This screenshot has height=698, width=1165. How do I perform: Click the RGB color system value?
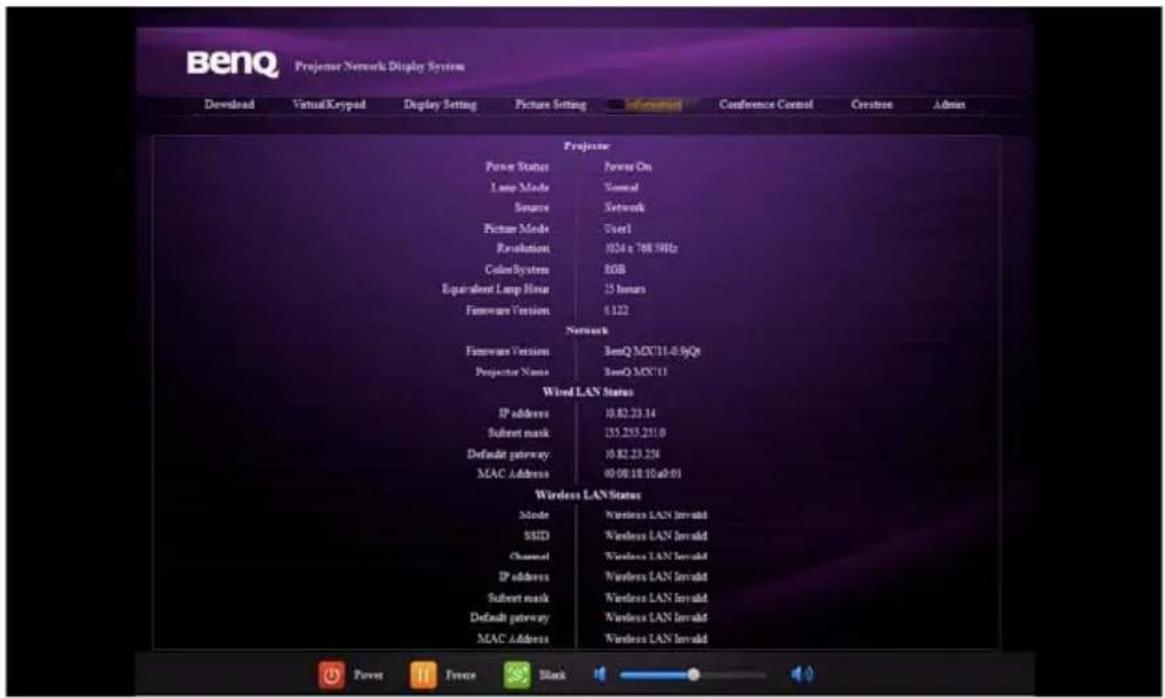click(x=614, y=269)
